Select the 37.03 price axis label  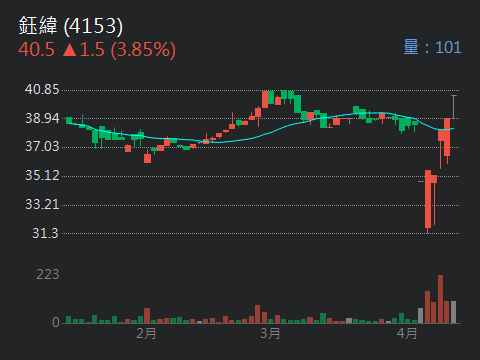(42, 147)
